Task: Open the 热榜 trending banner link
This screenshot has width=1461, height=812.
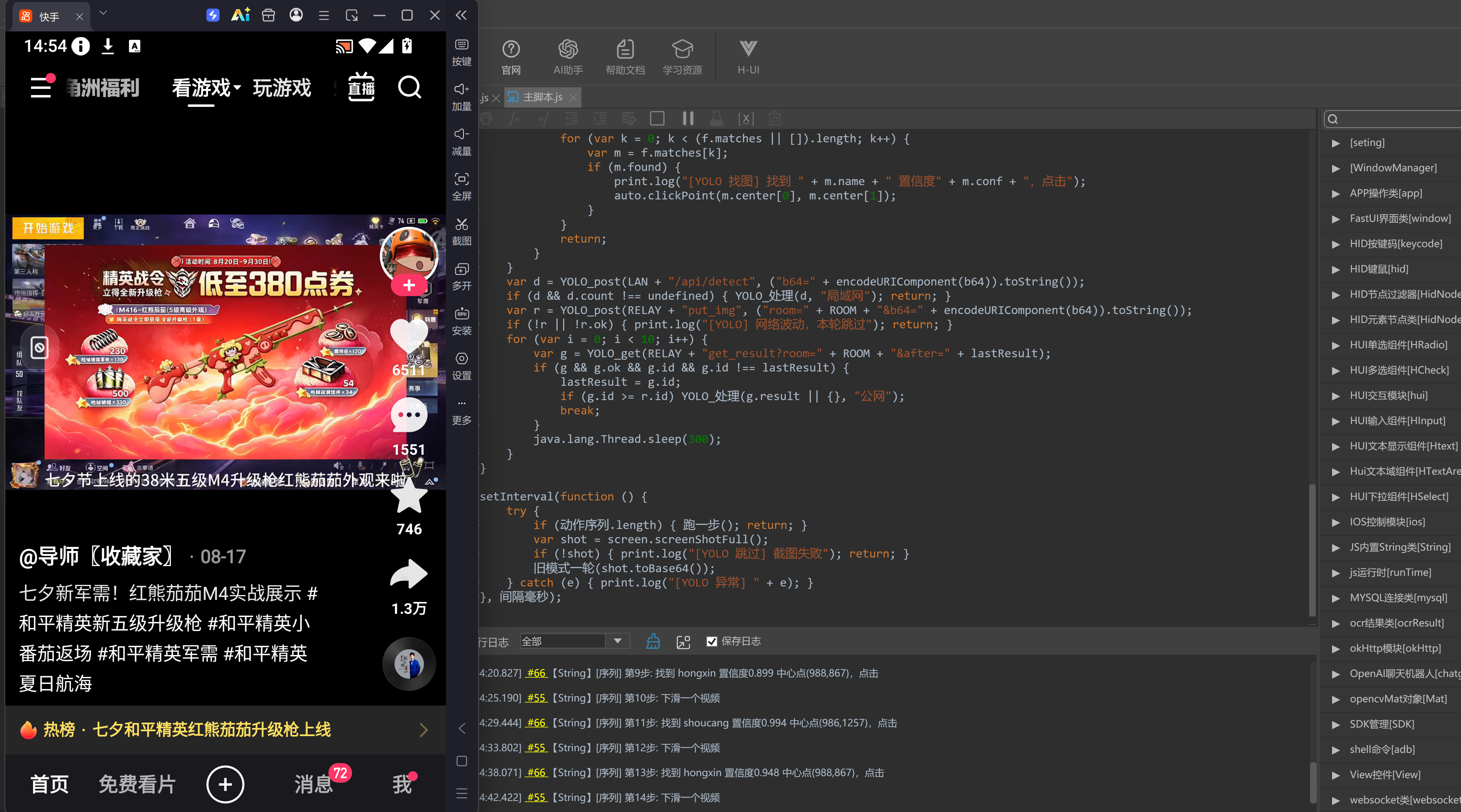Action: 224,729
